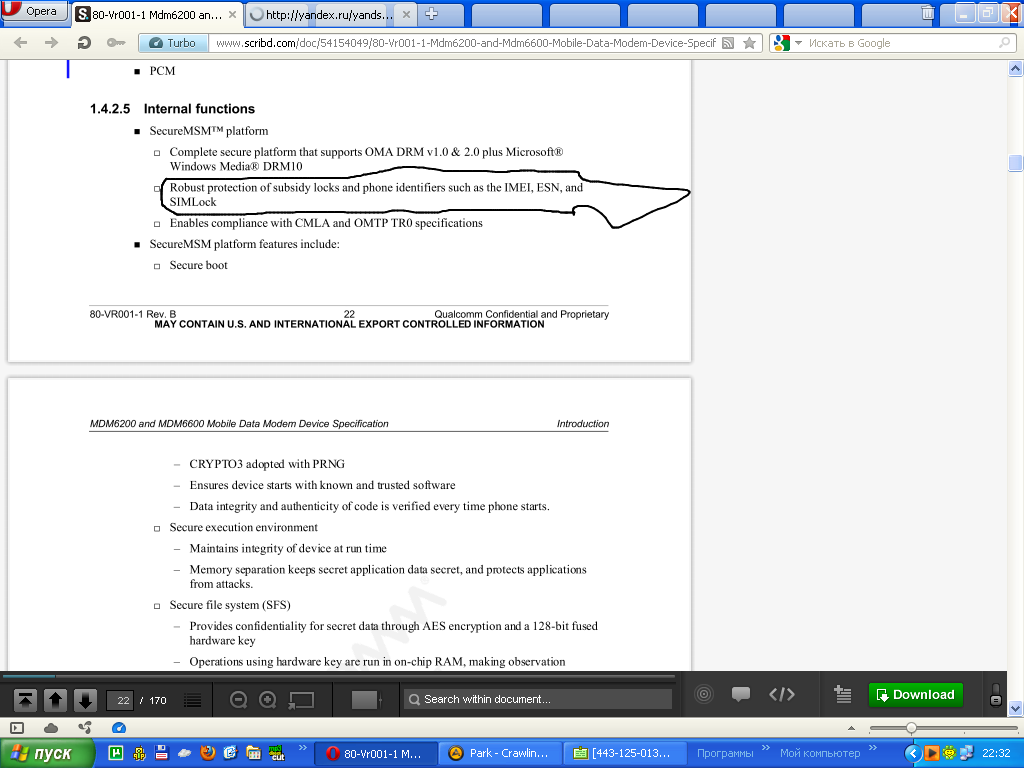This screenshot has width=1024, height=768.
Task: Open the Opera main menu button
Action: (34, 11)
